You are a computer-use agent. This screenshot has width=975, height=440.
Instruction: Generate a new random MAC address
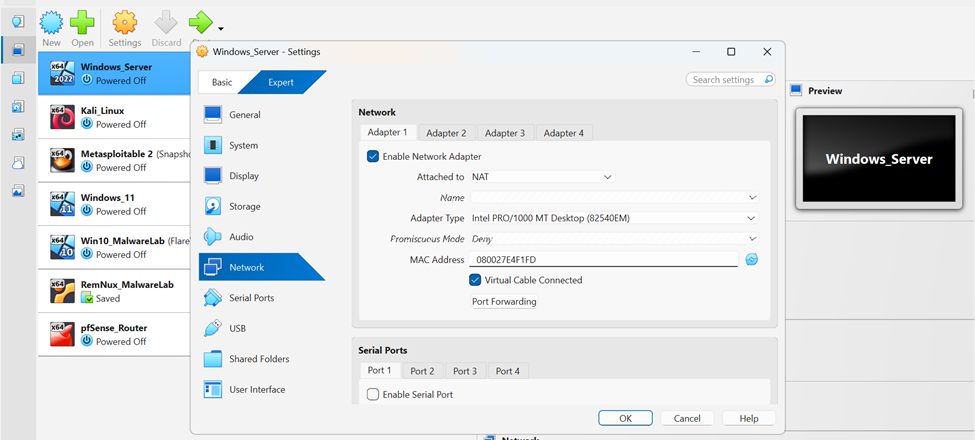[752, 259]
